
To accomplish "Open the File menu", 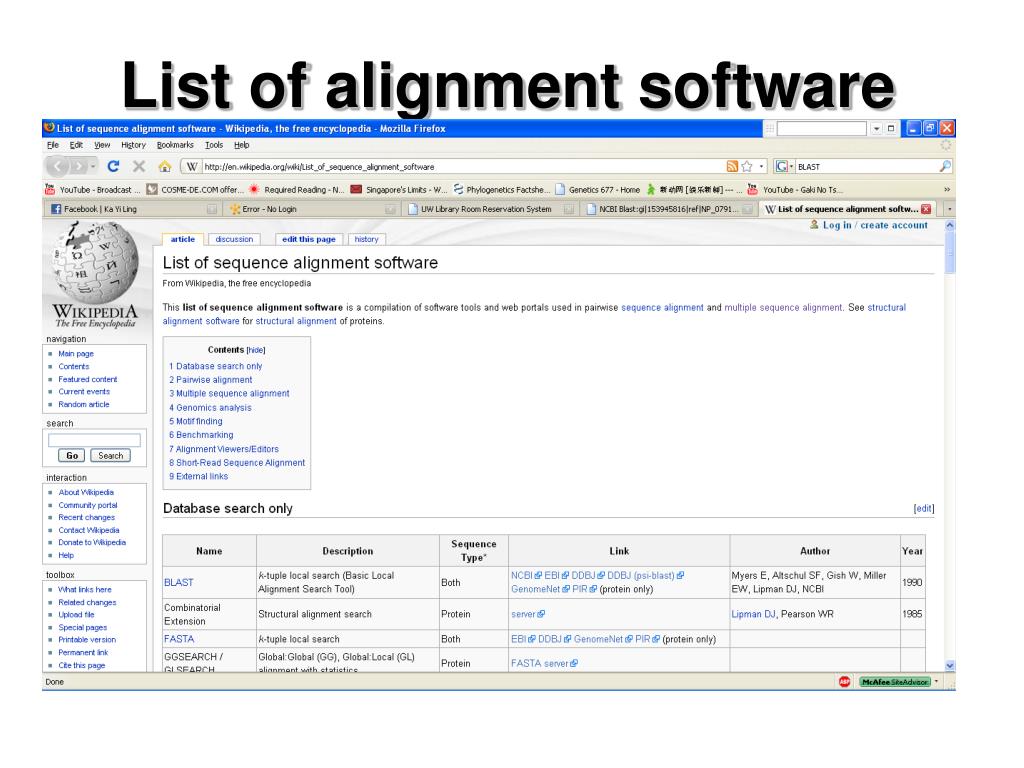I will pos(53,145).
